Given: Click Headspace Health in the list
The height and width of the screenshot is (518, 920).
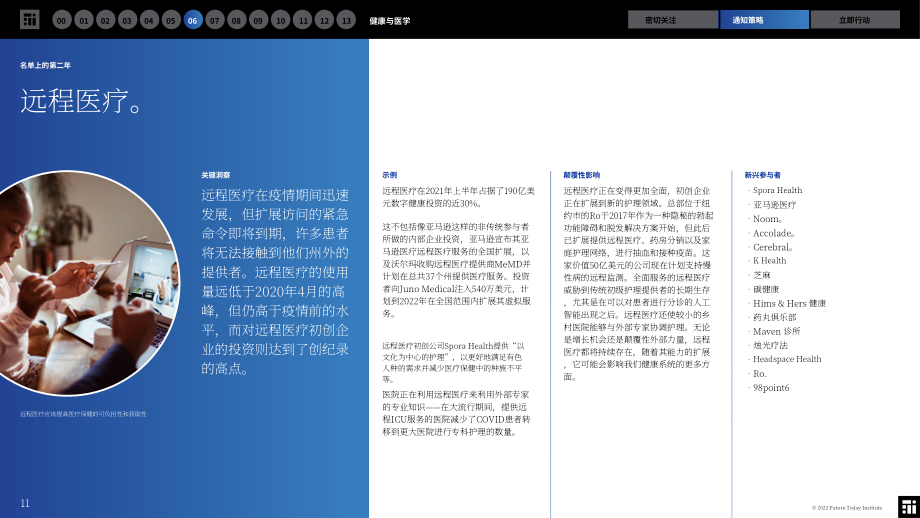Looking at the screenshot, I should tap(787, 359).
